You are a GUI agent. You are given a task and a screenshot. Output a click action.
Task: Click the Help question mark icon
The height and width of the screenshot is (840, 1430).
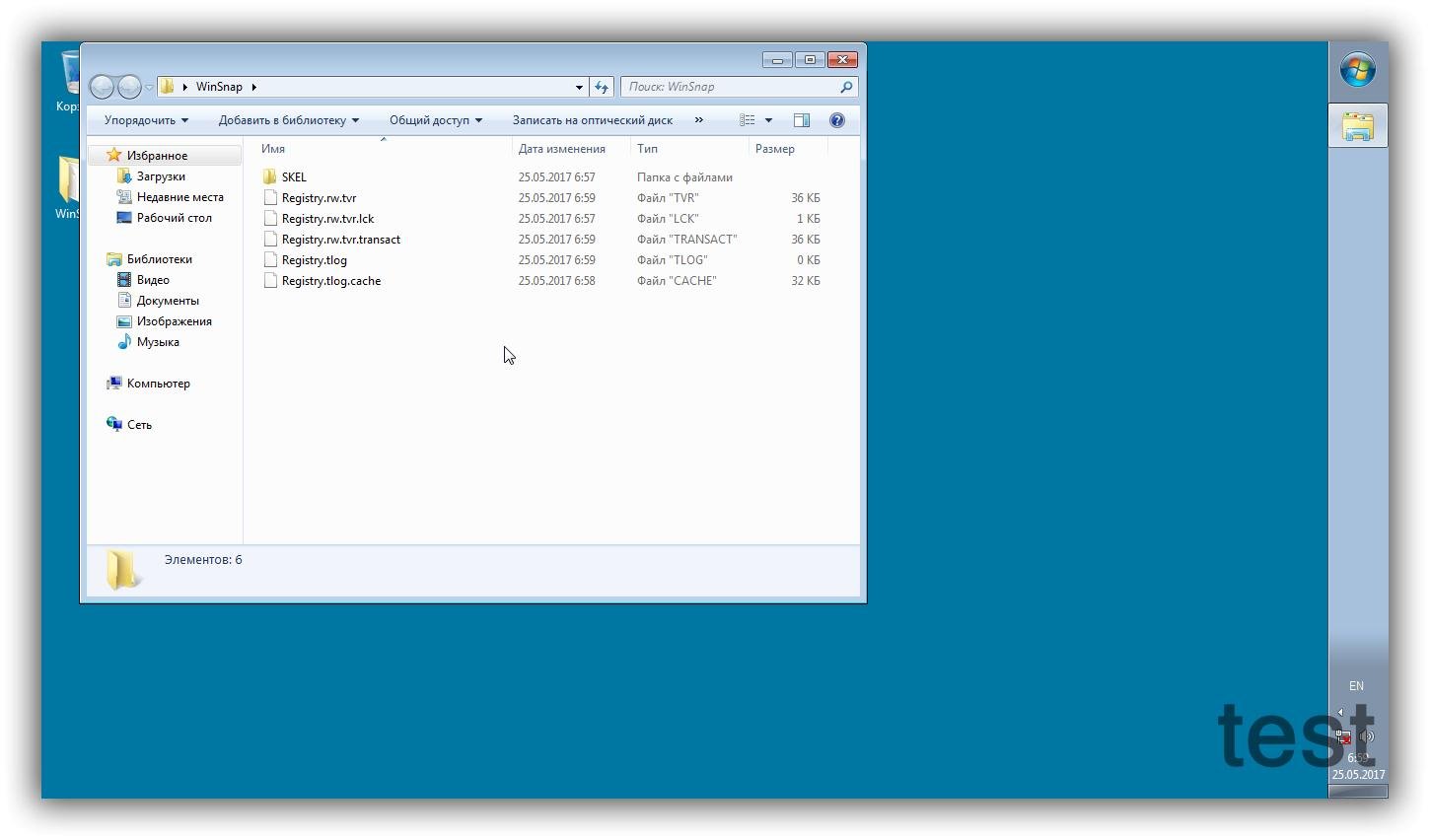pos(836,120)
